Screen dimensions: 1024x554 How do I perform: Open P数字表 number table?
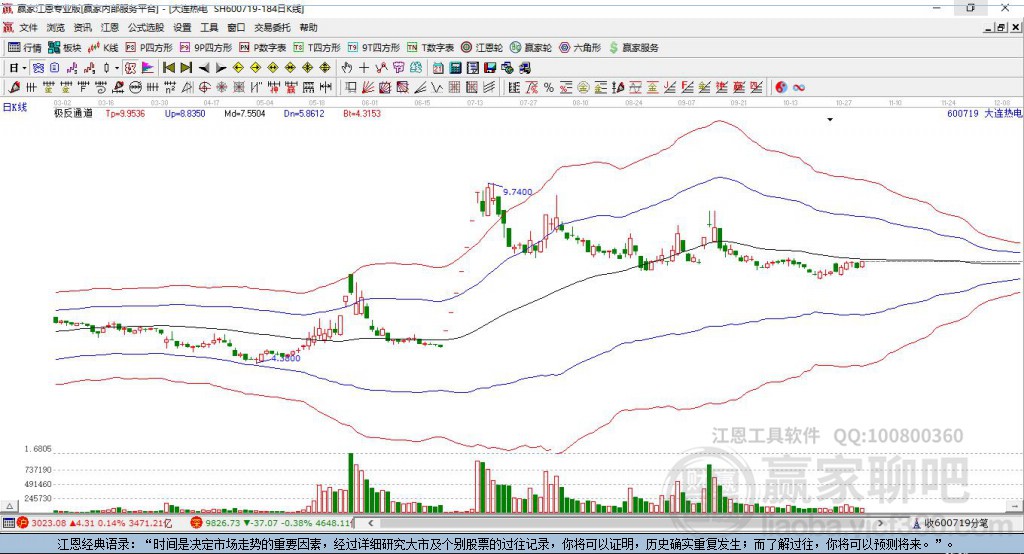tap(263, 48)
